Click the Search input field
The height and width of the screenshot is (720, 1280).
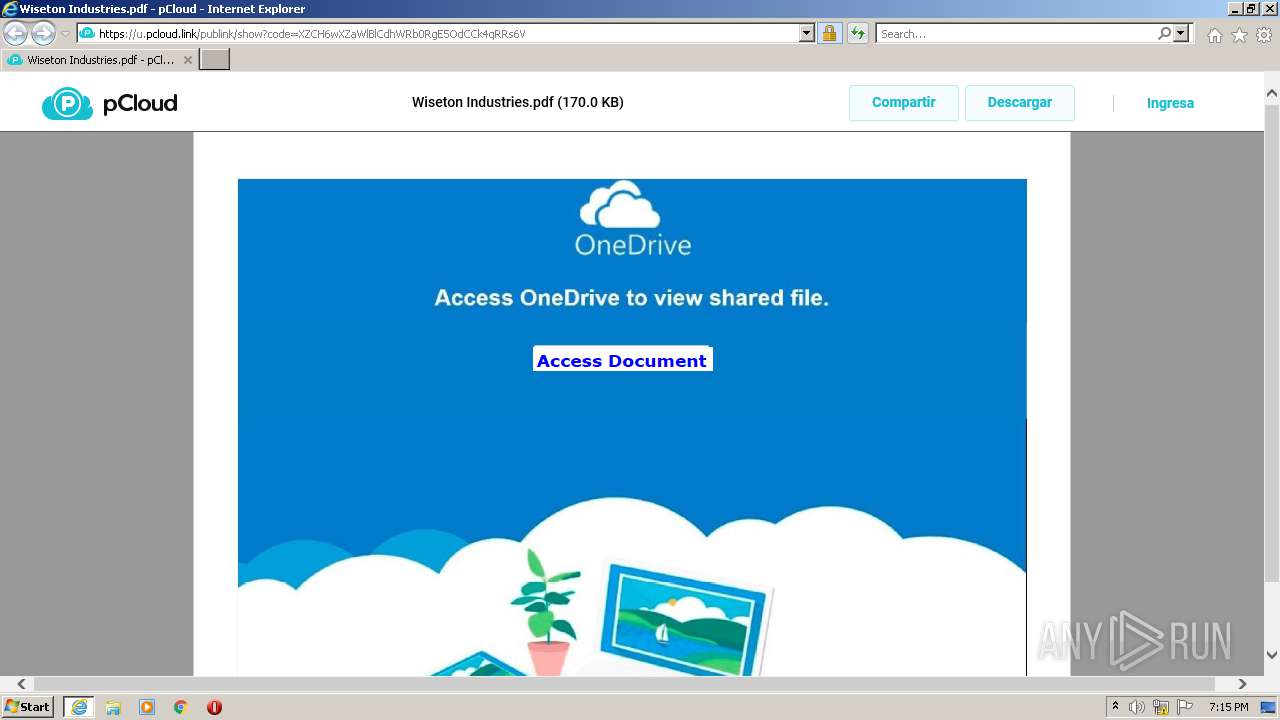(1017, 34)
